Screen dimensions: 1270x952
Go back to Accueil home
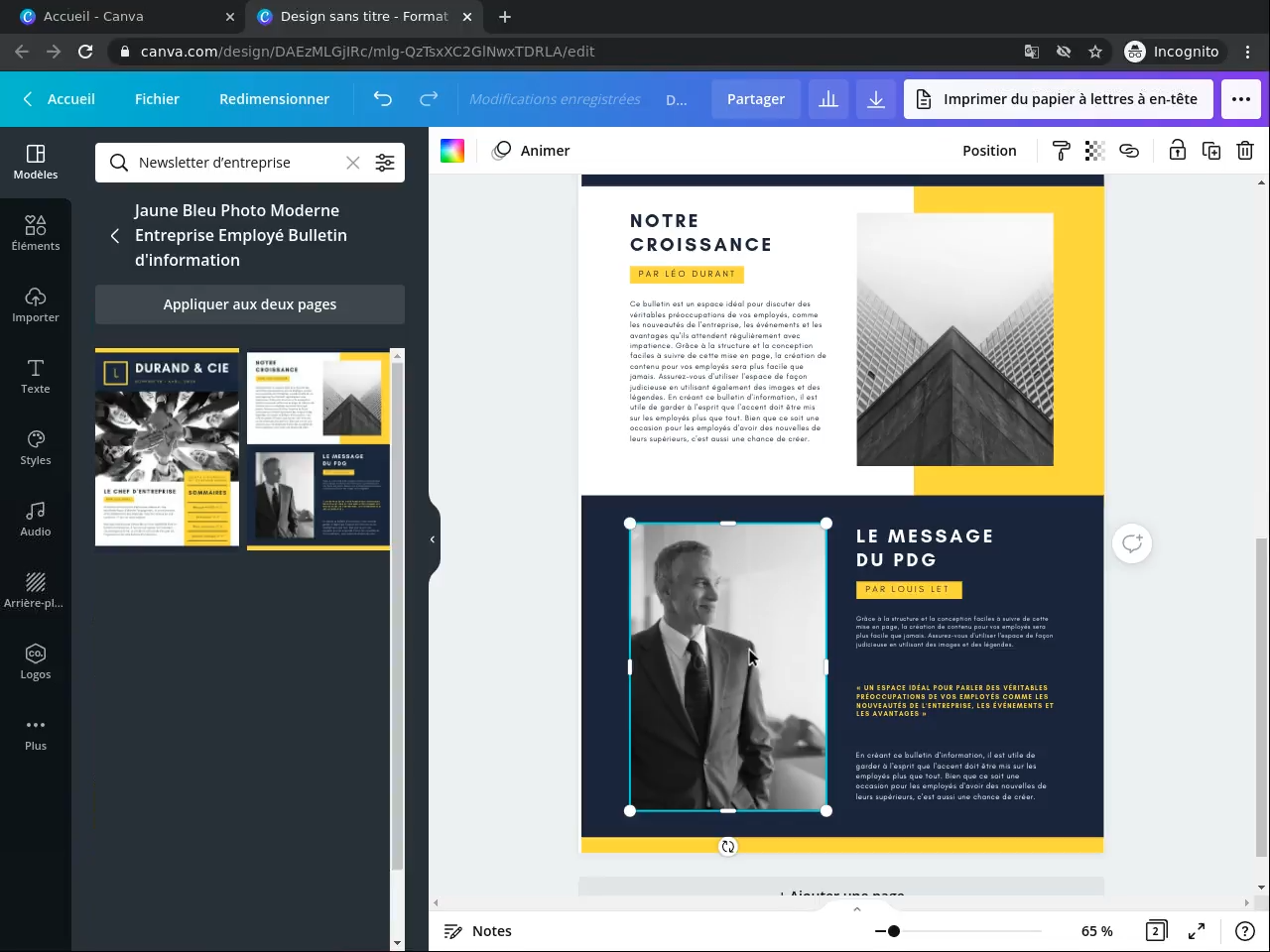click(60, 99)
